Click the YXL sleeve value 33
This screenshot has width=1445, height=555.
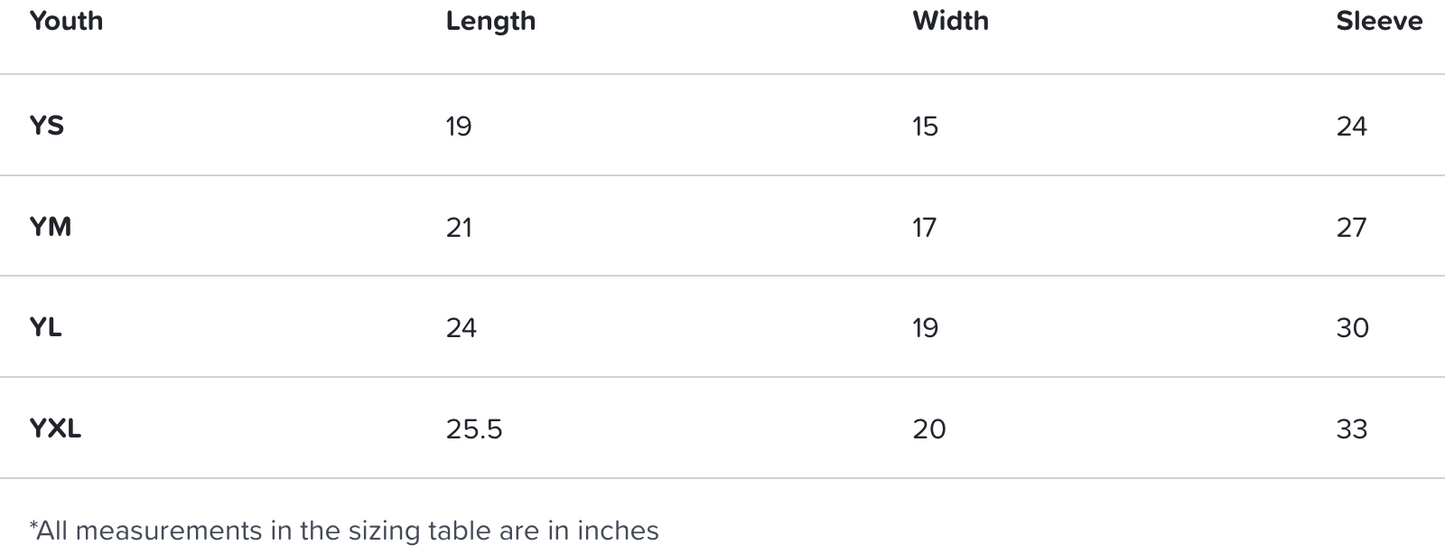tap(1351, 429)
